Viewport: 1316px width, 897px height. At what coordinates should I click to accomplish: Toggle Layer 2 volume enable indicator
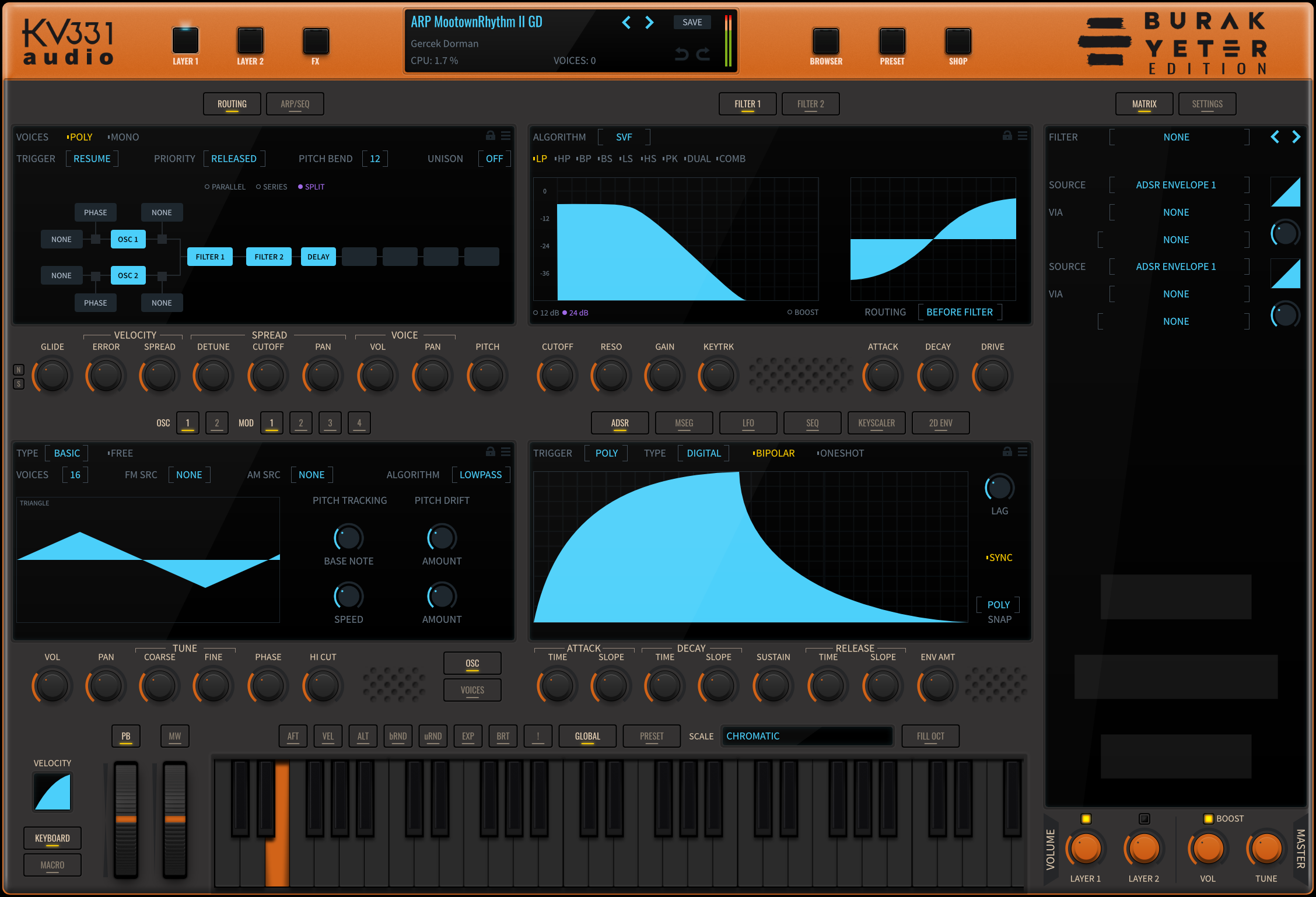(1144, 819)
